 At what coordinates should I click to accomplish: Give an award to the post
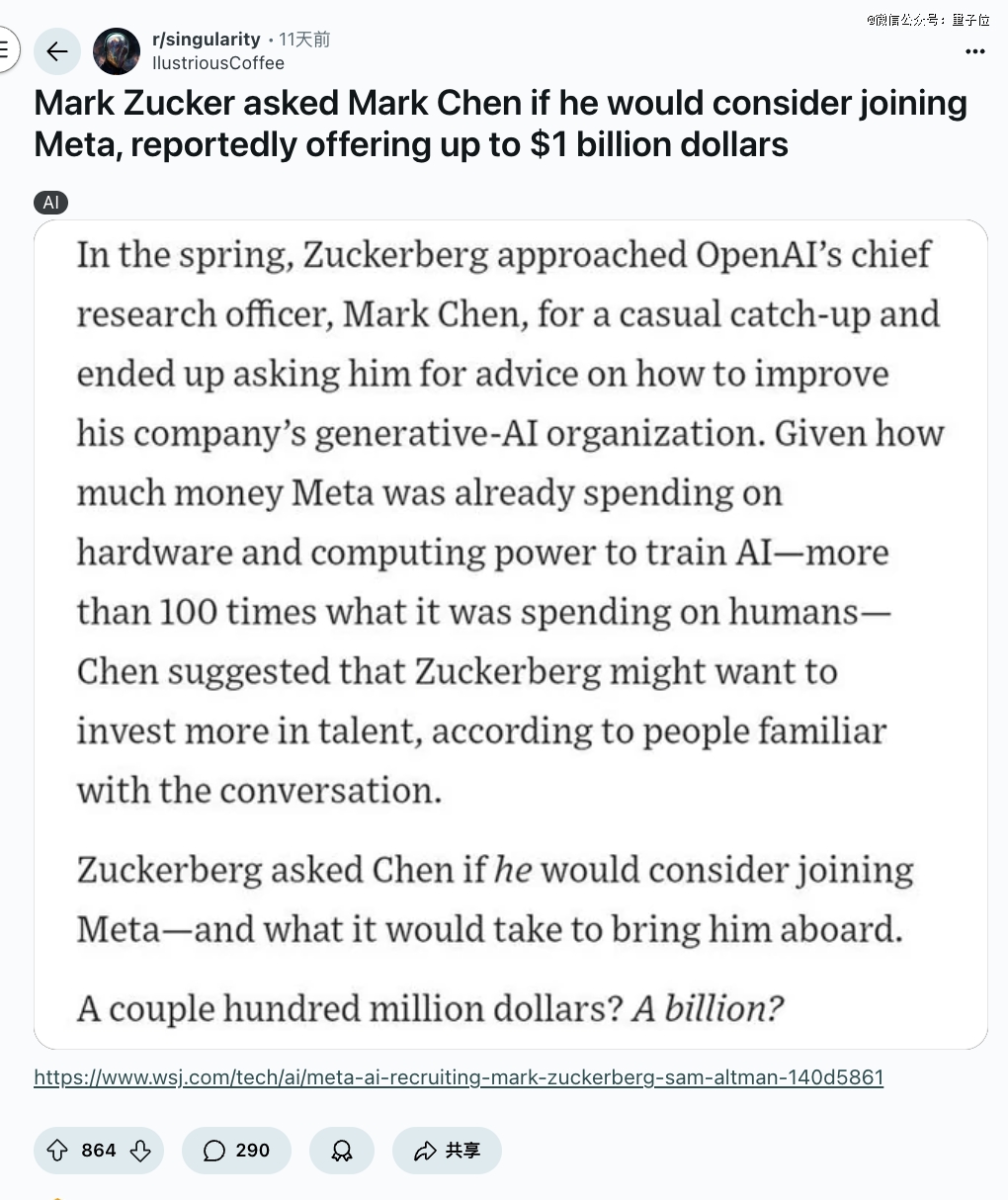click(x=342, y=1151)
